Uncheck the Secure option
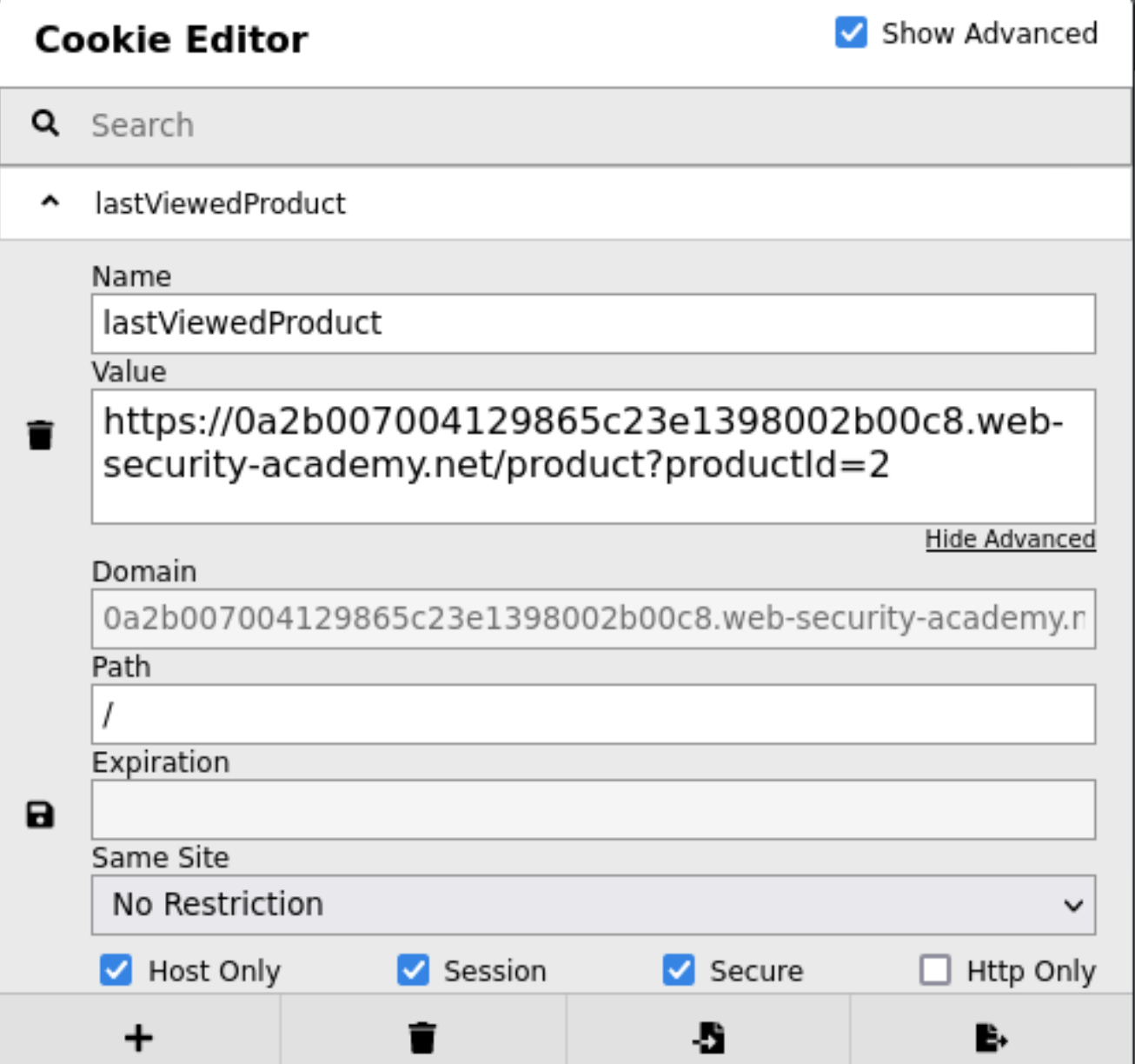Viewport: 1135px width, 1064px height. click(x=679, y=970)
